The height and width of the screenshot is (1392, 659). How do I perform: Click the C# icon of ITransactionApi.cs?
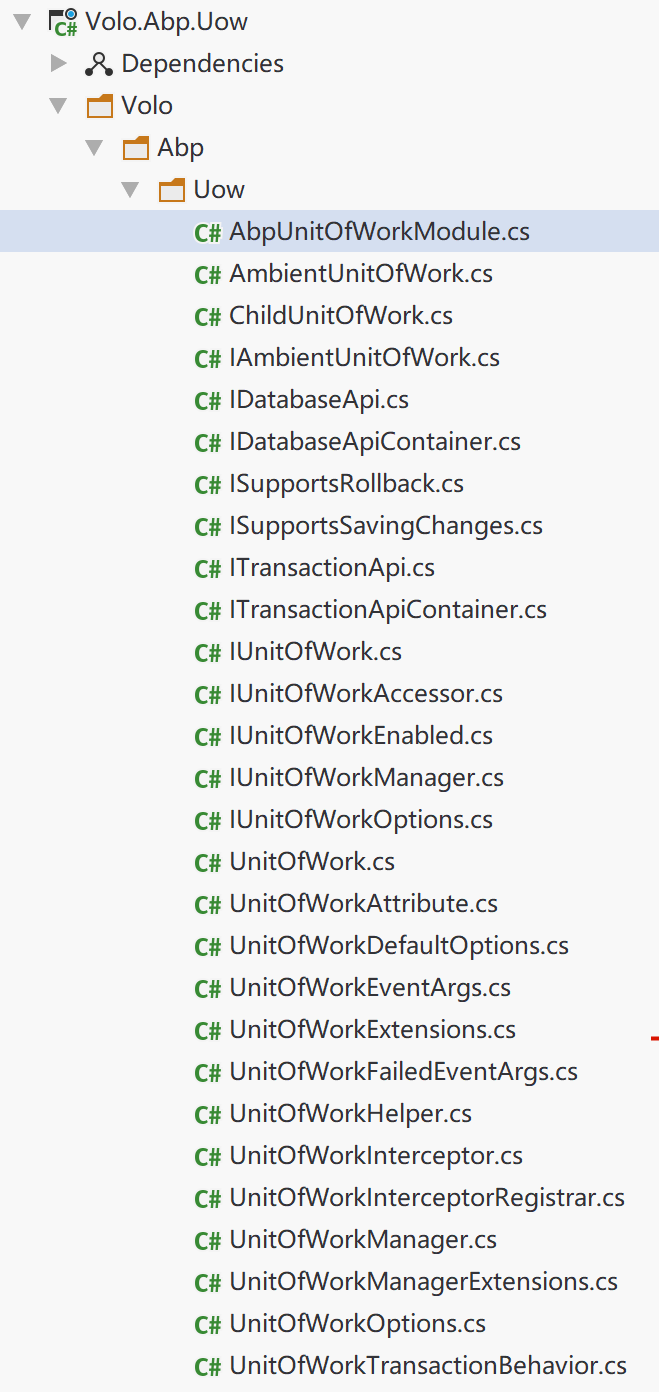(x=208, y=569)
